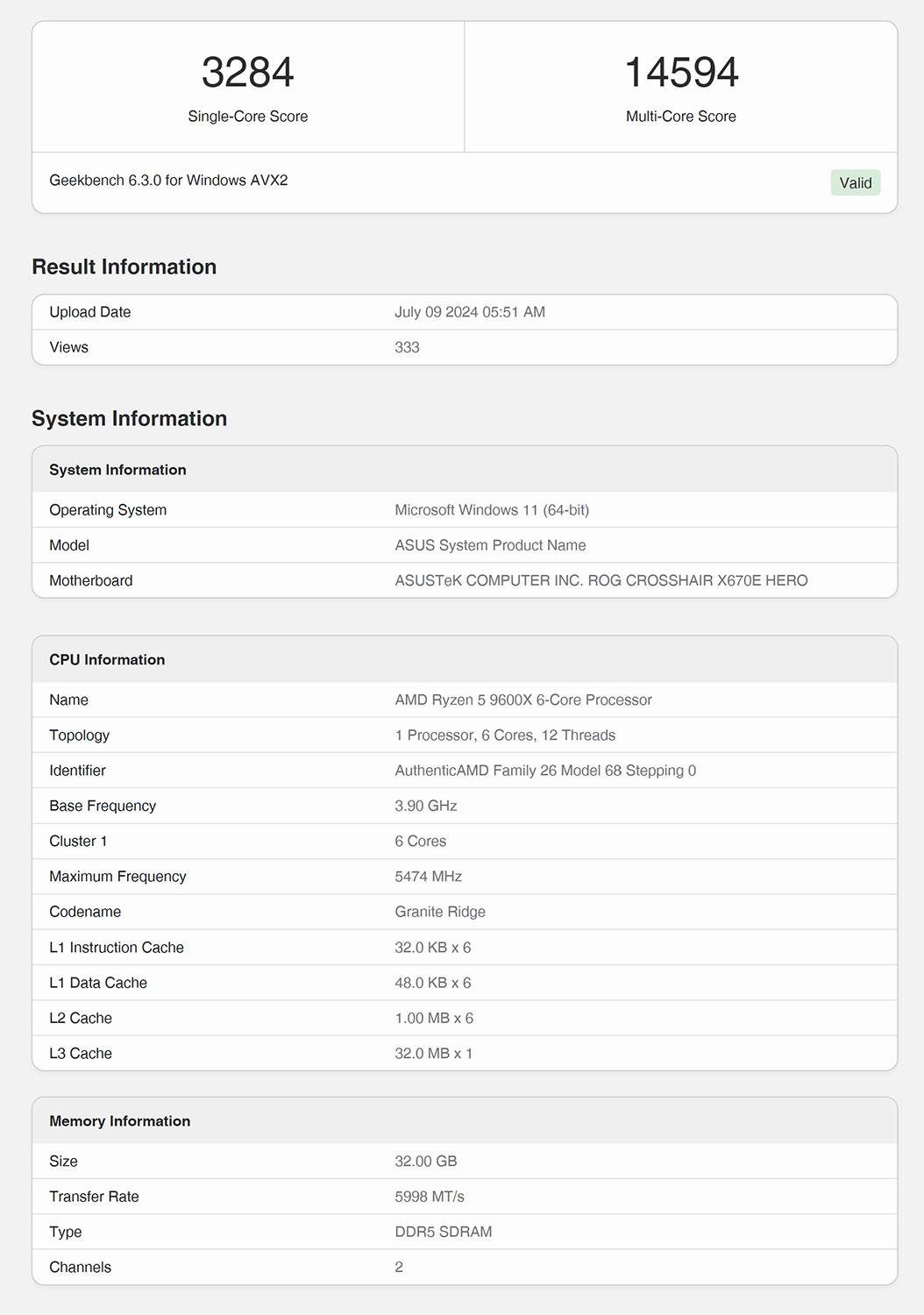Click the L3 Cache label
The height and width of the screenshot is (1315, 924).
click(x=81, y=1053)
